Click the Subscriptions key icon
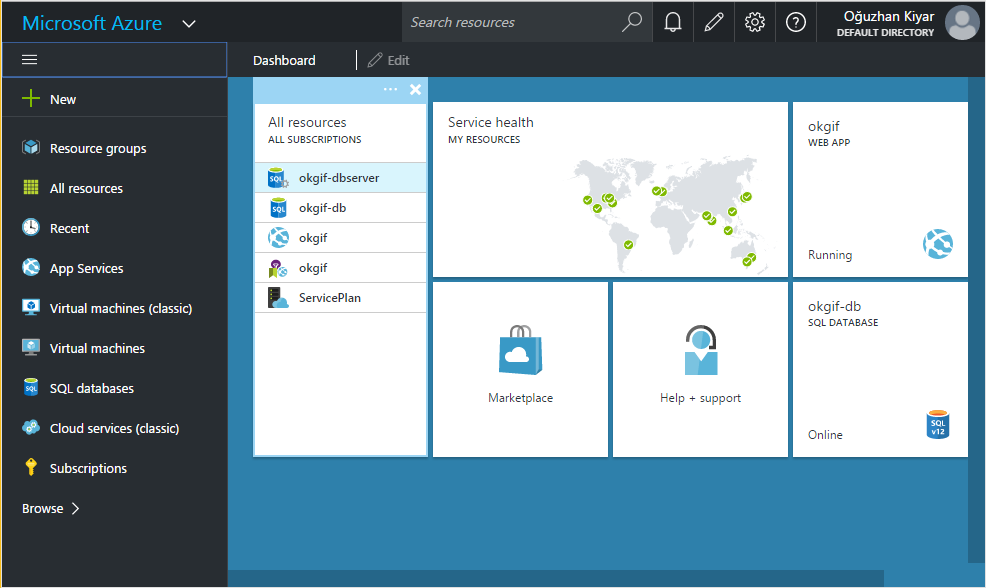The height and width of the screenshot is (588, 987). [31, 467]
